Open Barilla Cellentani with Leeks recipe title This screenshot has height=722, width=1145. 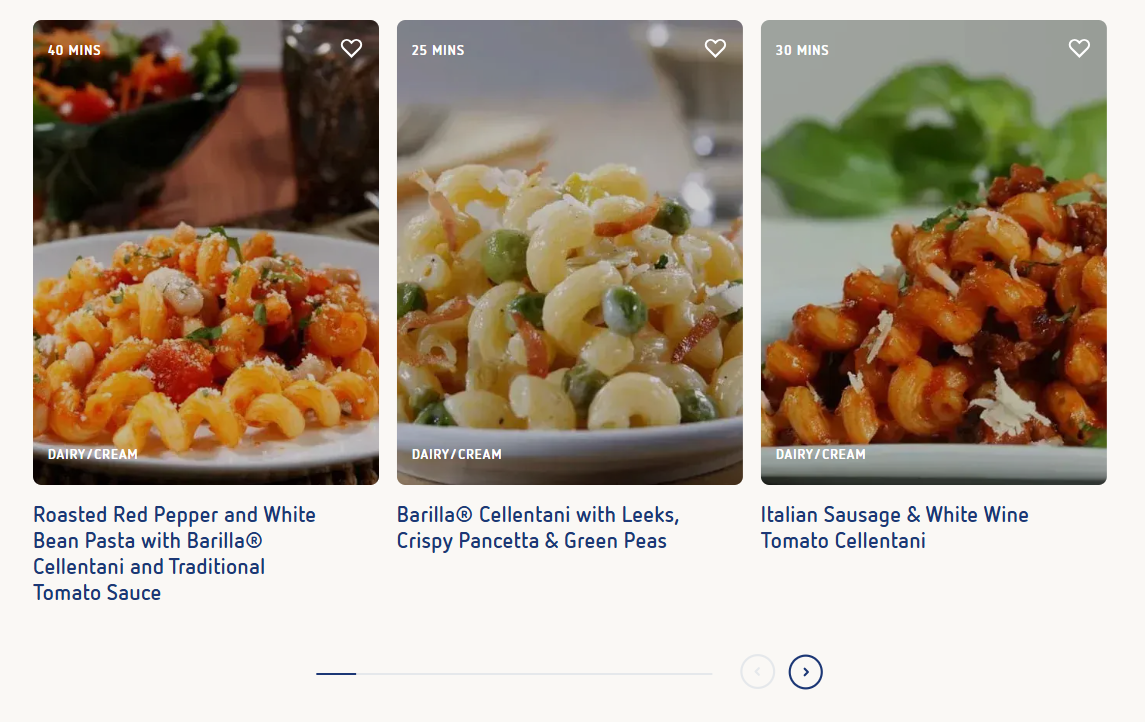[538, 528]
